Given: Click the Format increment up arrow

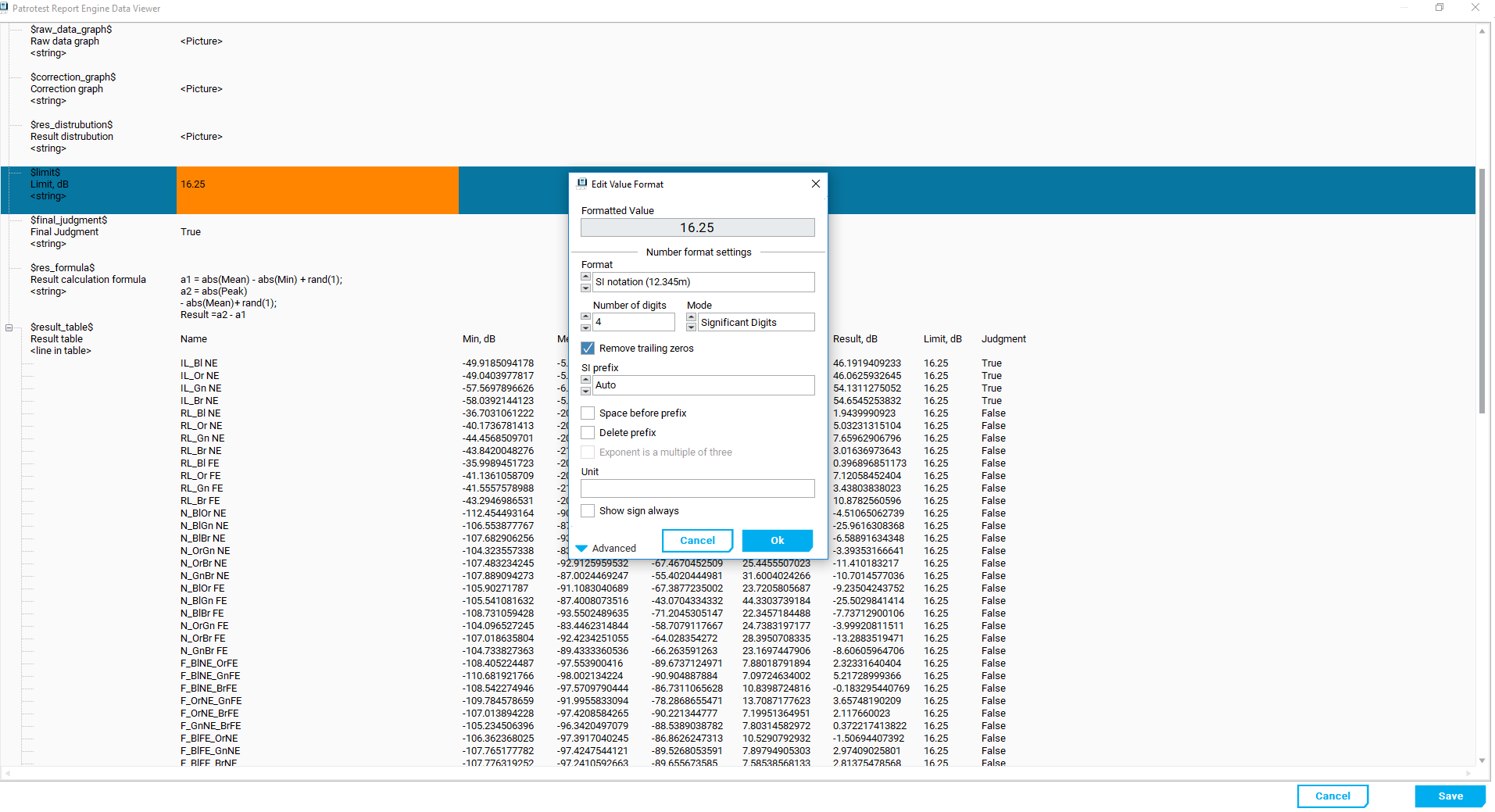Looking at the screenshot, I should tap(586, 277).
